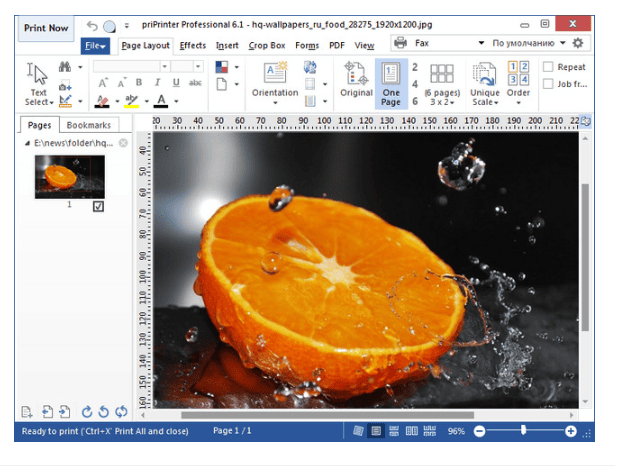The width and height of the screenshot is (618, 467).
Task: Toggle Bold formatting
Action: (139, 82)
